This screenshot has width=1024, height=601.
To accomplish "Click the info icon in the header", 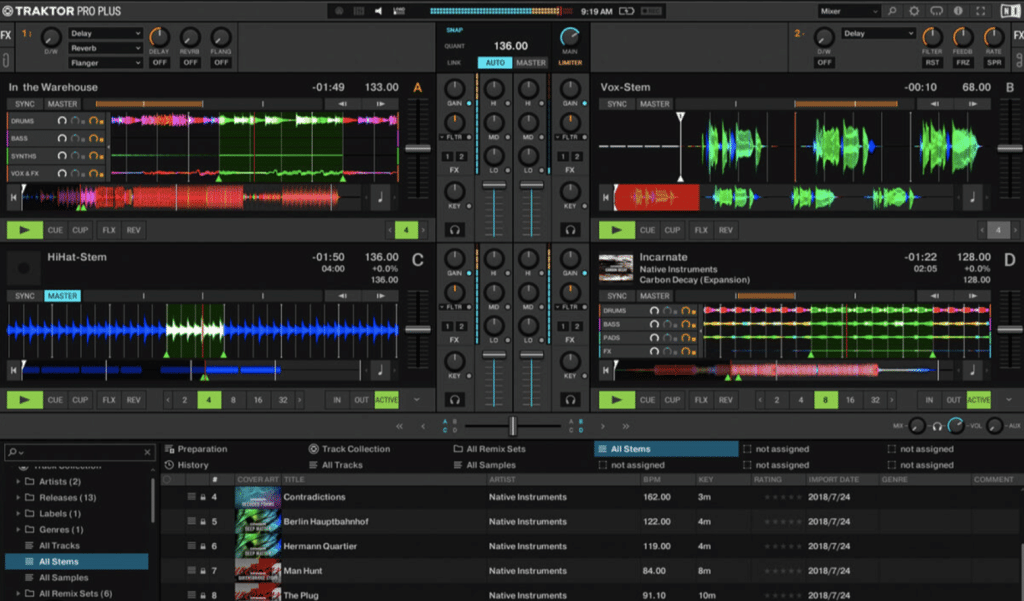I will click(x=958, y=11).
